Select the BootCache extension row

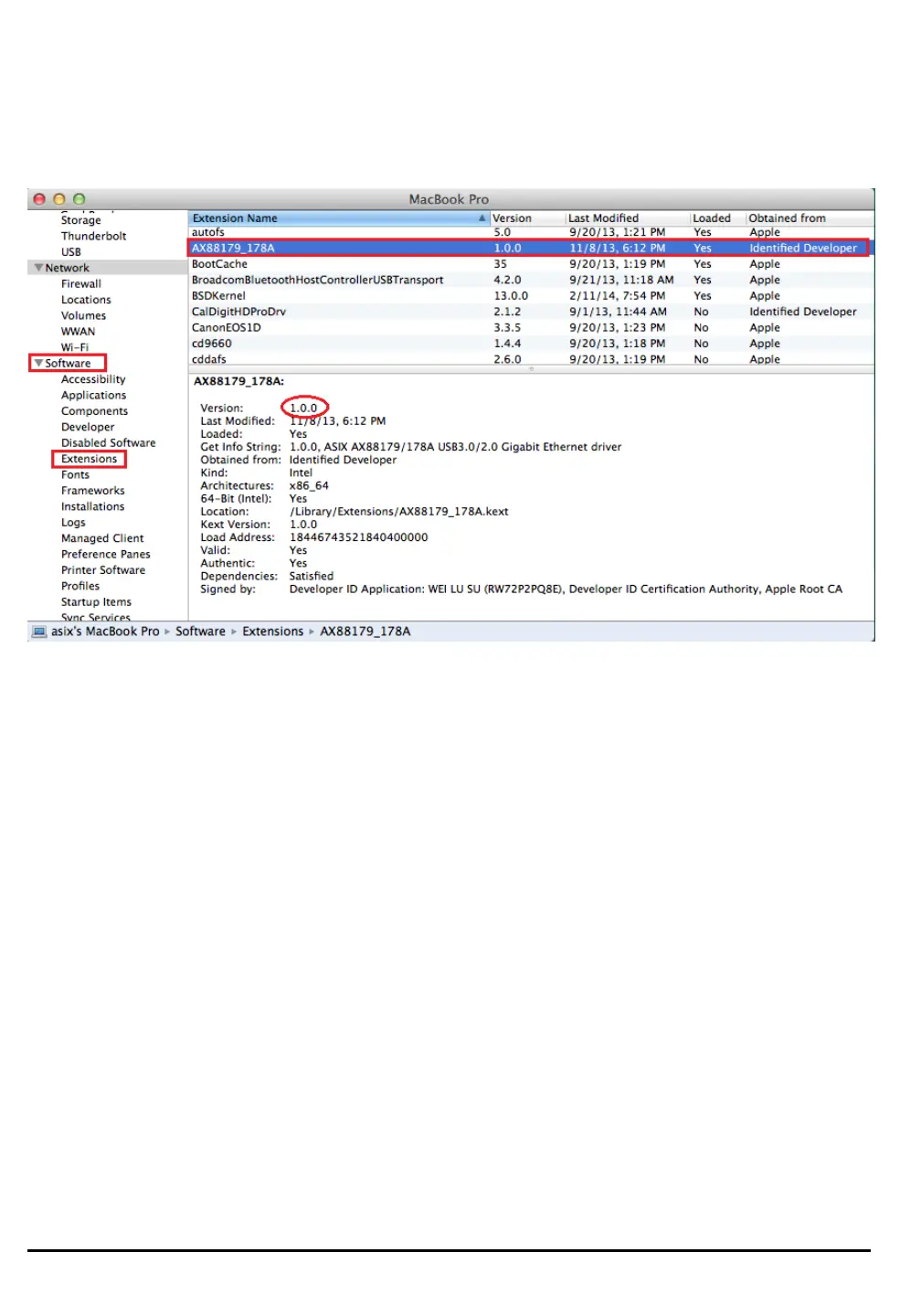coord(531,264)
